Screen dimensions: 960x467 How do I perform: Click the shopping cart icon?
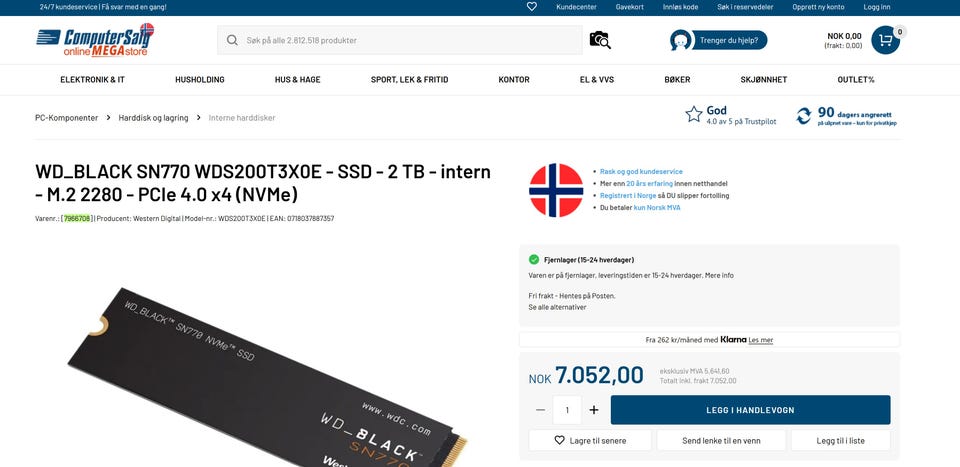tap(885, 40)
